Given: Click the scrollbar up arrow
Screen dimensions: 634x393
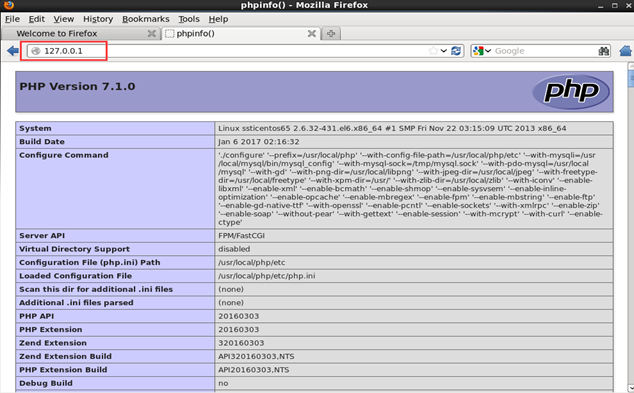Looking at the screenshot, I should click(631, 66).
